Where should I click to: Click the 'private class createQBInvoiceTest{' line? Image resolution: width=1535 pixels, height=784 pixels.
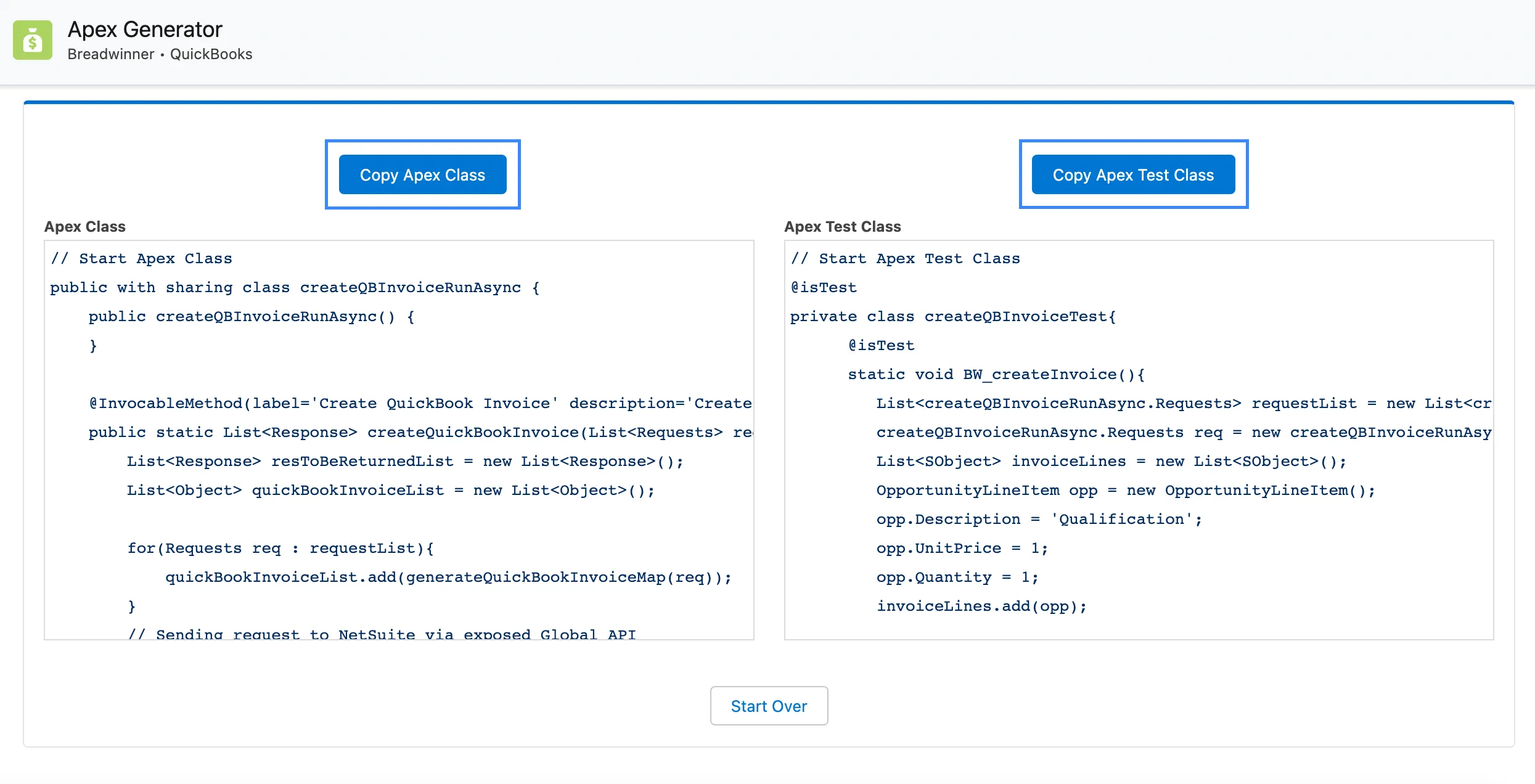(x=953, y=316)
